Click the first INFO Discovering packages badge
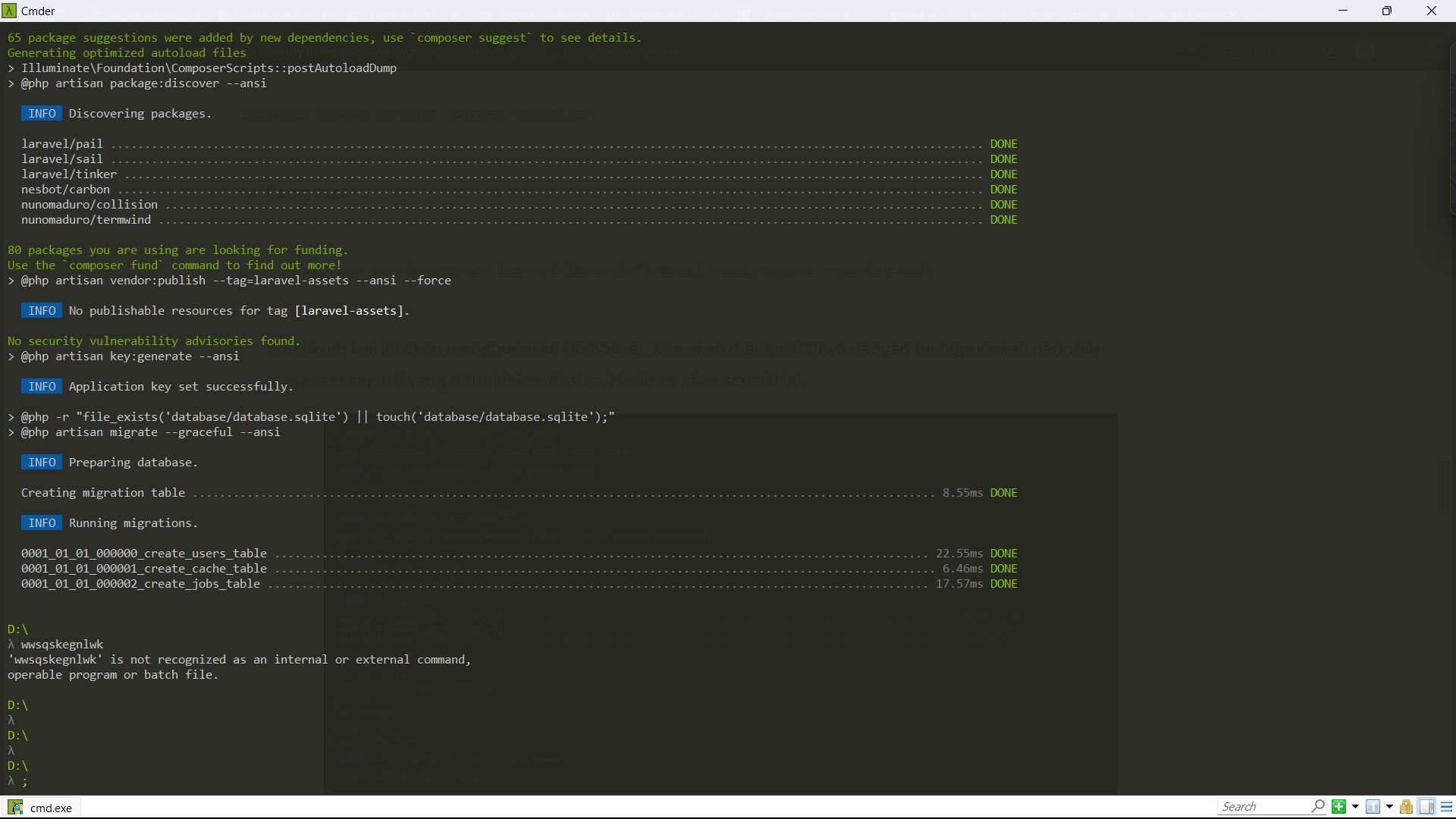 click(x=42, y=114)
